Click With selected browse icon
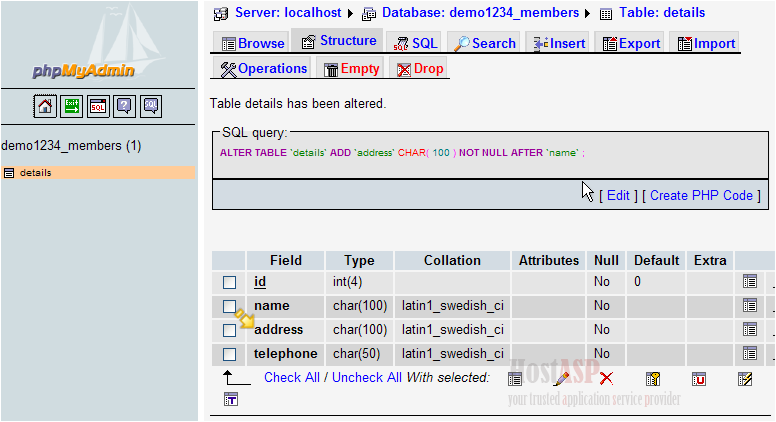776x422 pixels. tap(515, 379)
